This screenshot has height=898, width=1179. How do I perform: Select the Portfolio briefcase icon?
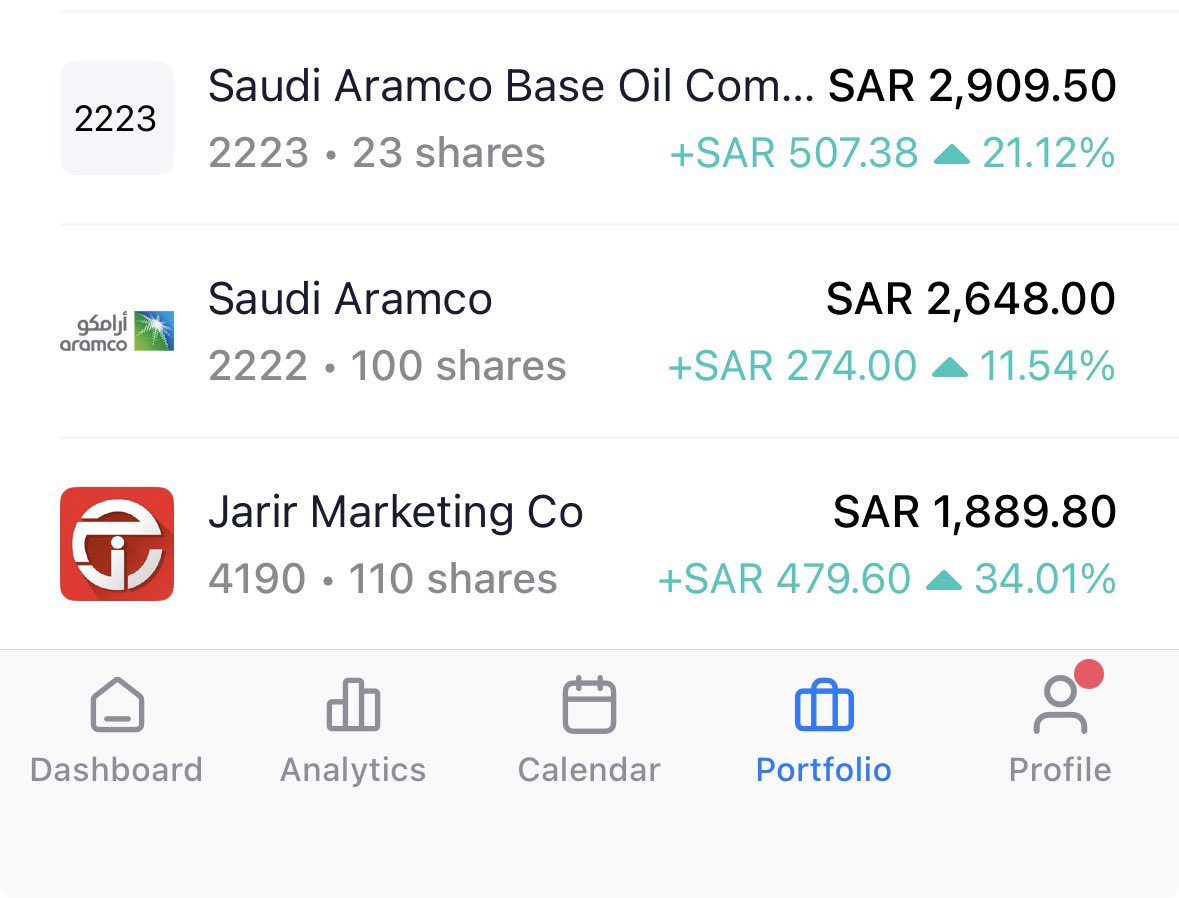coord(824,705)
